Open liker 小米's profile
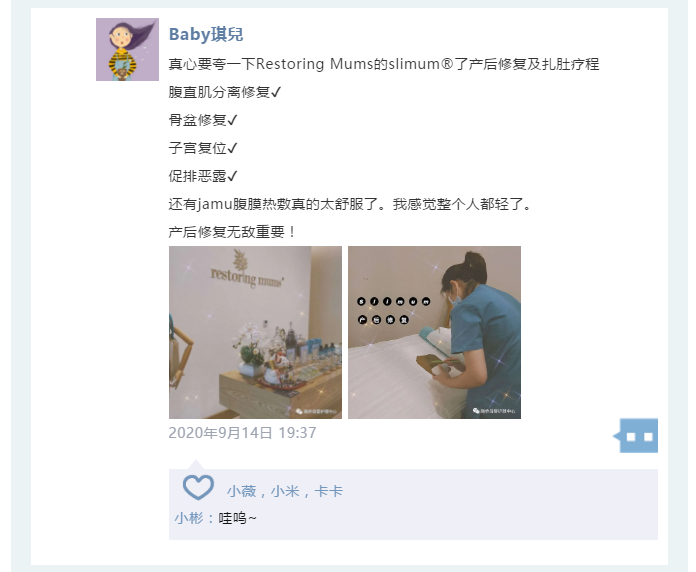 (x=285, y=491)
